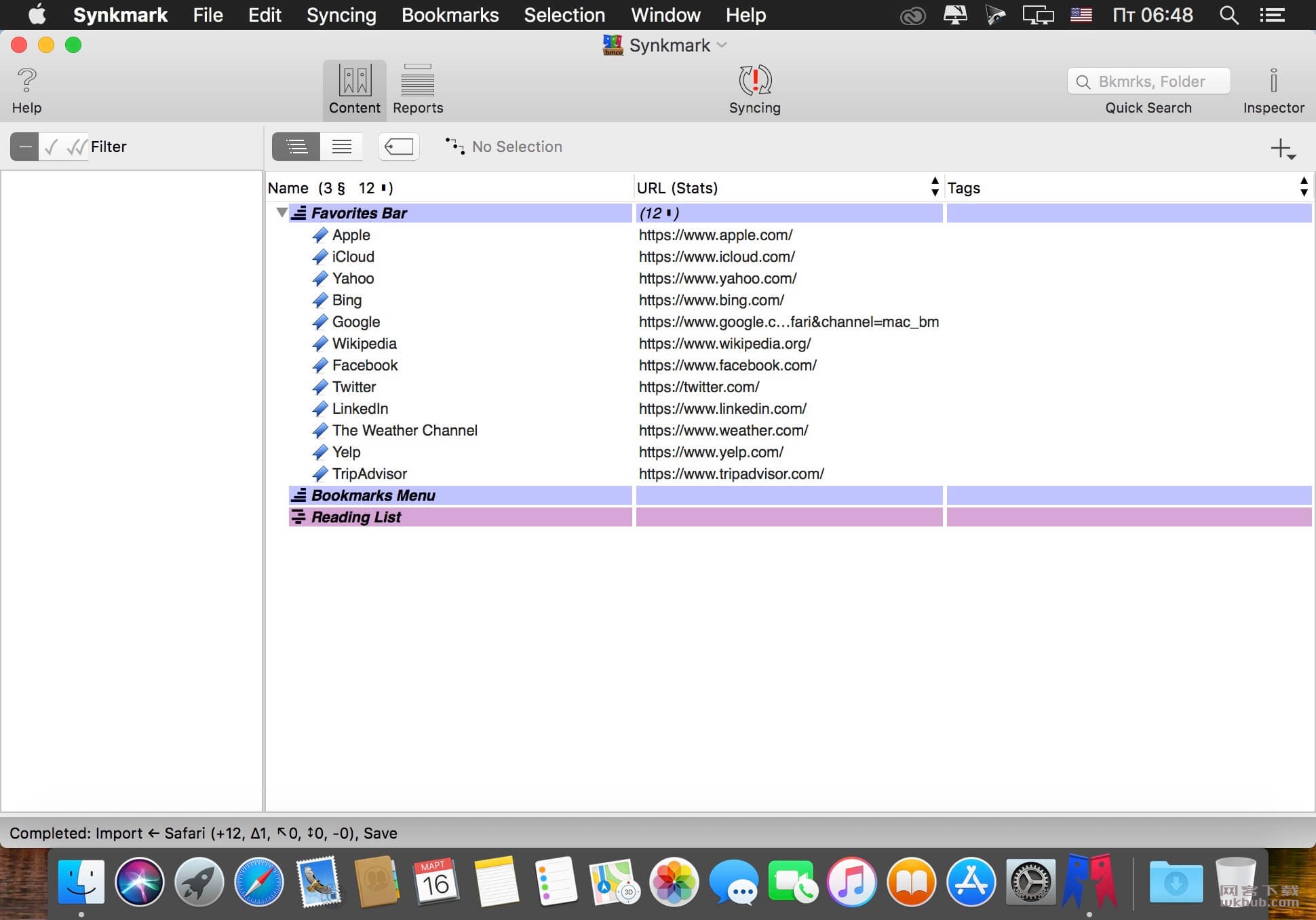Select the LinkedIn bookmark
This screenshot has height=920, width=1316.
pos(360,408)
